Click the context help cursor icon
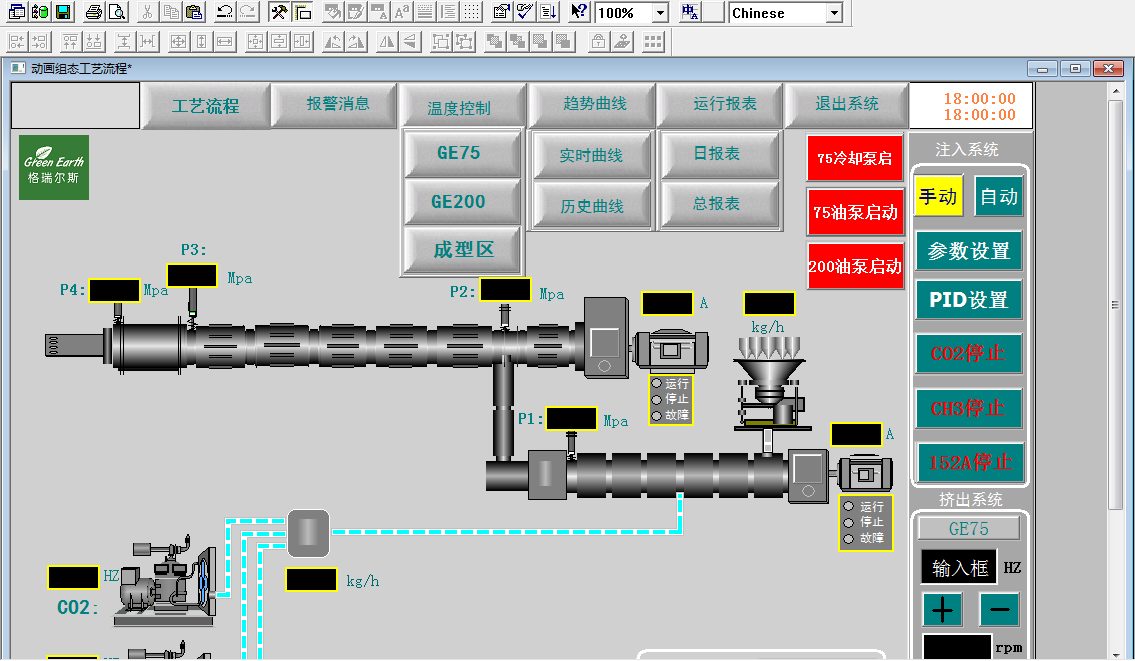Viewport: 1135px width, 661px height. click(579, 13)
